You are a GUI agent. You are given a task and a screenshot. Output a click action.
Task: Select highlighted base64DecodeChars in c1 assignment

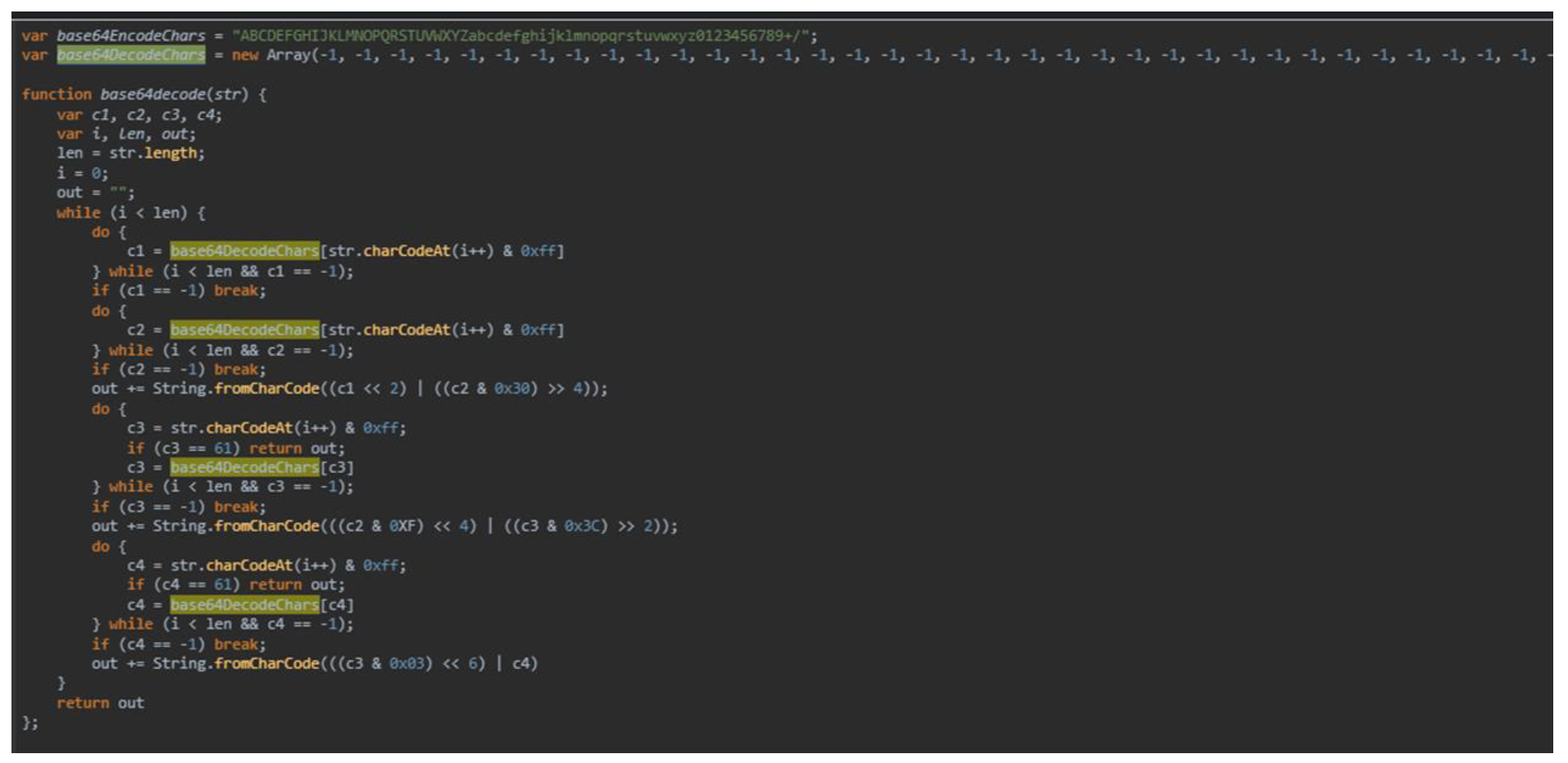click(244, 252)
